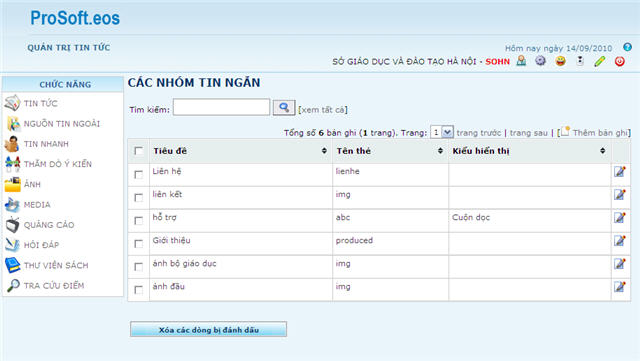The width and height of the screenshot is (640, 361).
Task: Edit the "Liên hệ" row with pencil icon
Action: pyautogui.click(x=620, y=172)
